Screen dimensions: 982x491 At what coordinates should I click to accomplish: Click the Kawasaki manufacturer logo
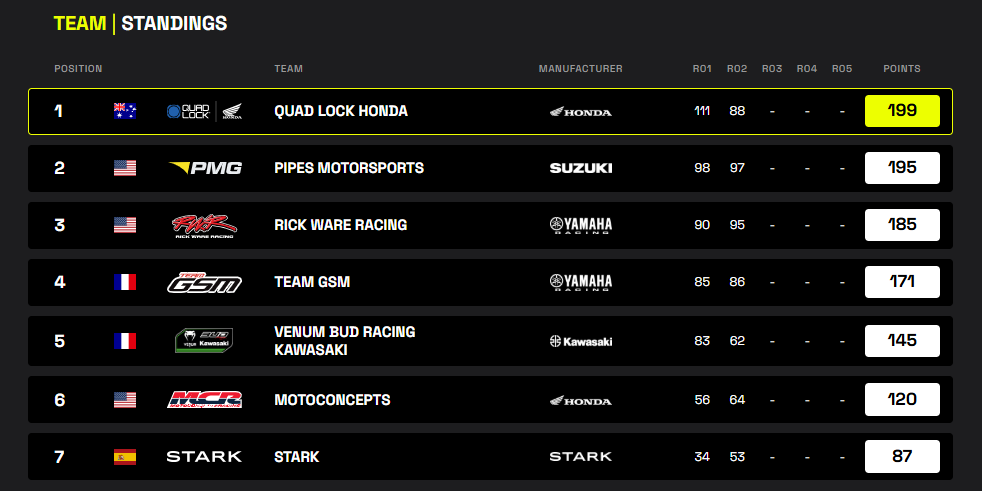(581, 341)
